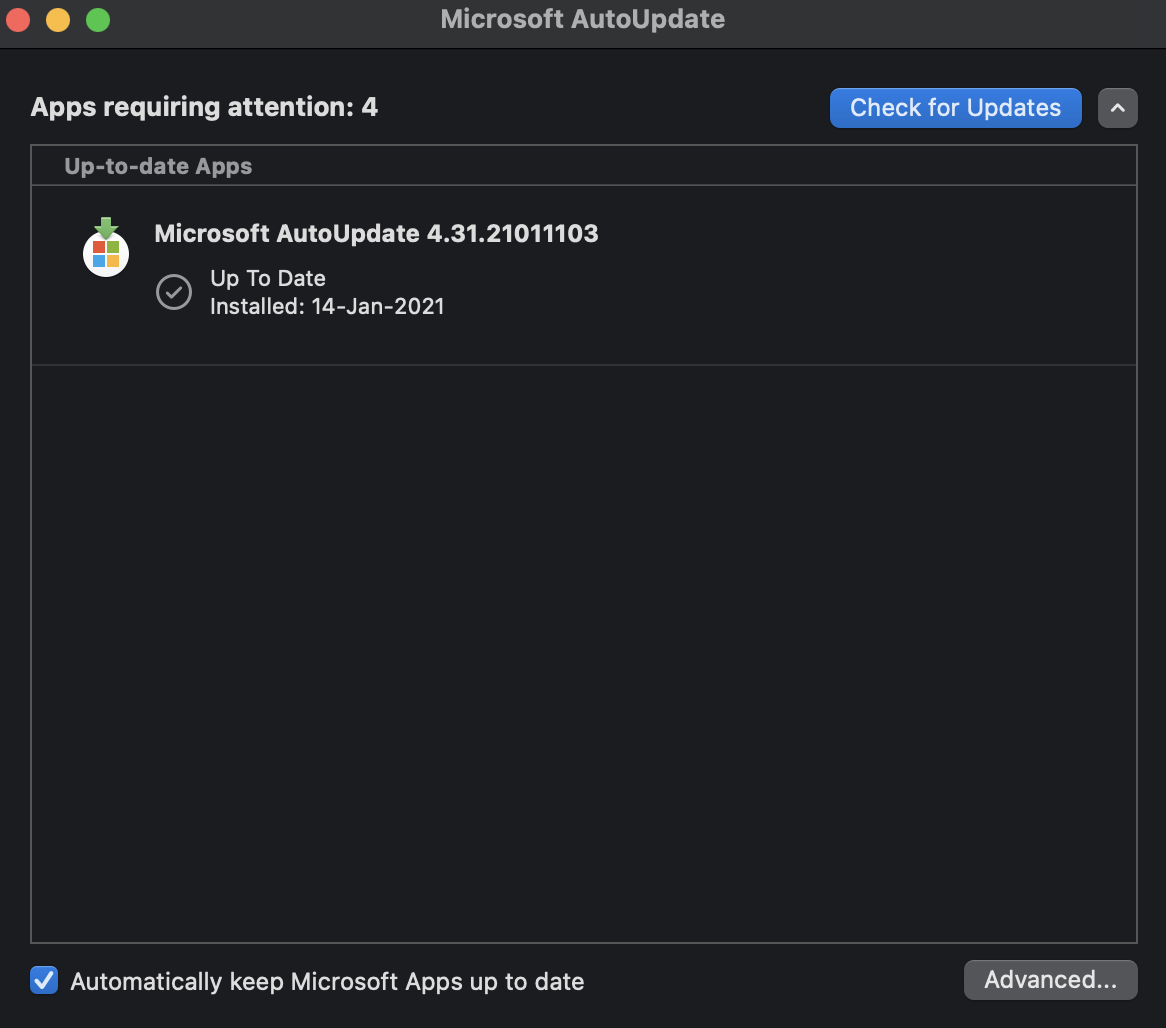The height and width of the screenshot is (1028, 1166).
Task: Uncheck Automatically keep Microsoft Apps up to date
Action: [x=44, y=980]
